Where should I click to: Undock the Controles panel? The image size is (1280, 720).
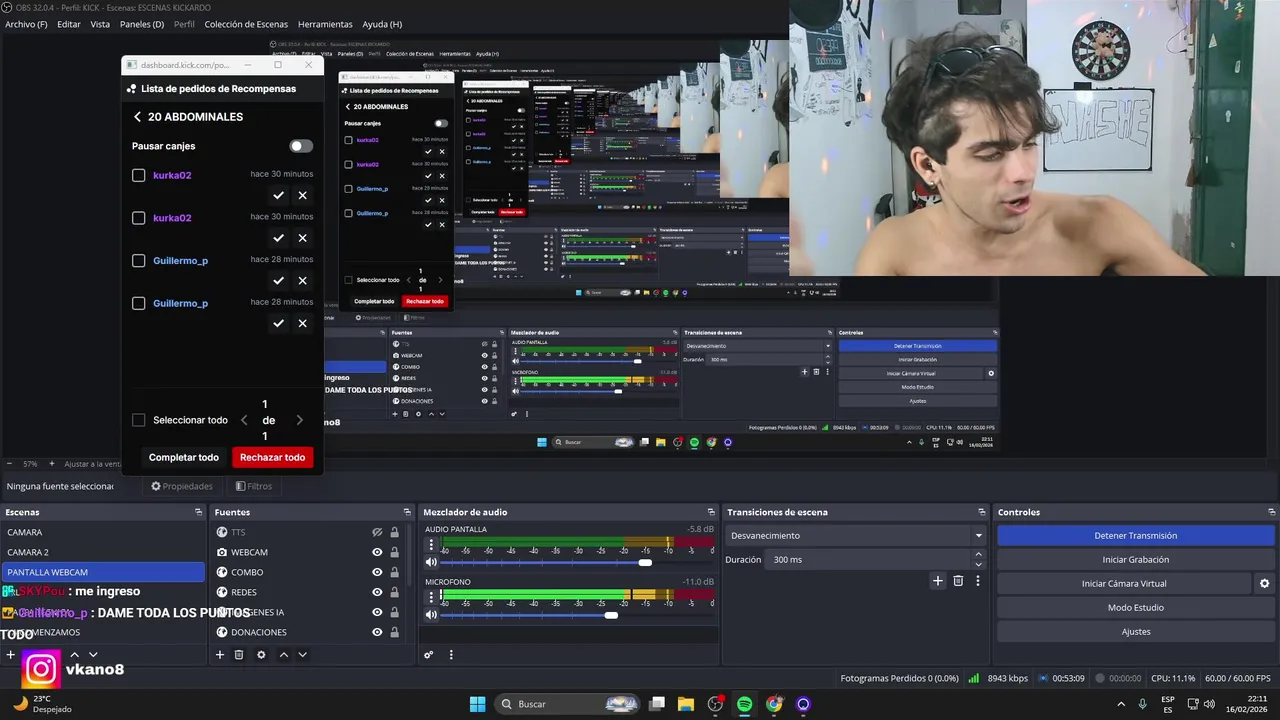[1271, 512]
